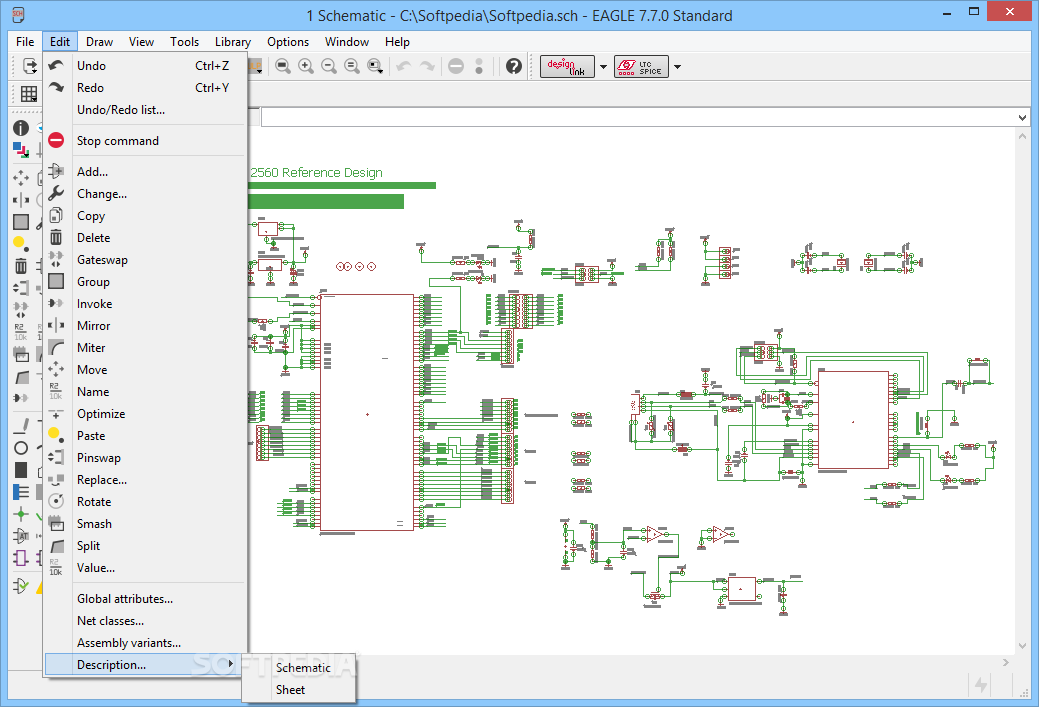This screenshot has width=1039, height=707.
Task: Open the Draw menu
Action: coord(99,42)
